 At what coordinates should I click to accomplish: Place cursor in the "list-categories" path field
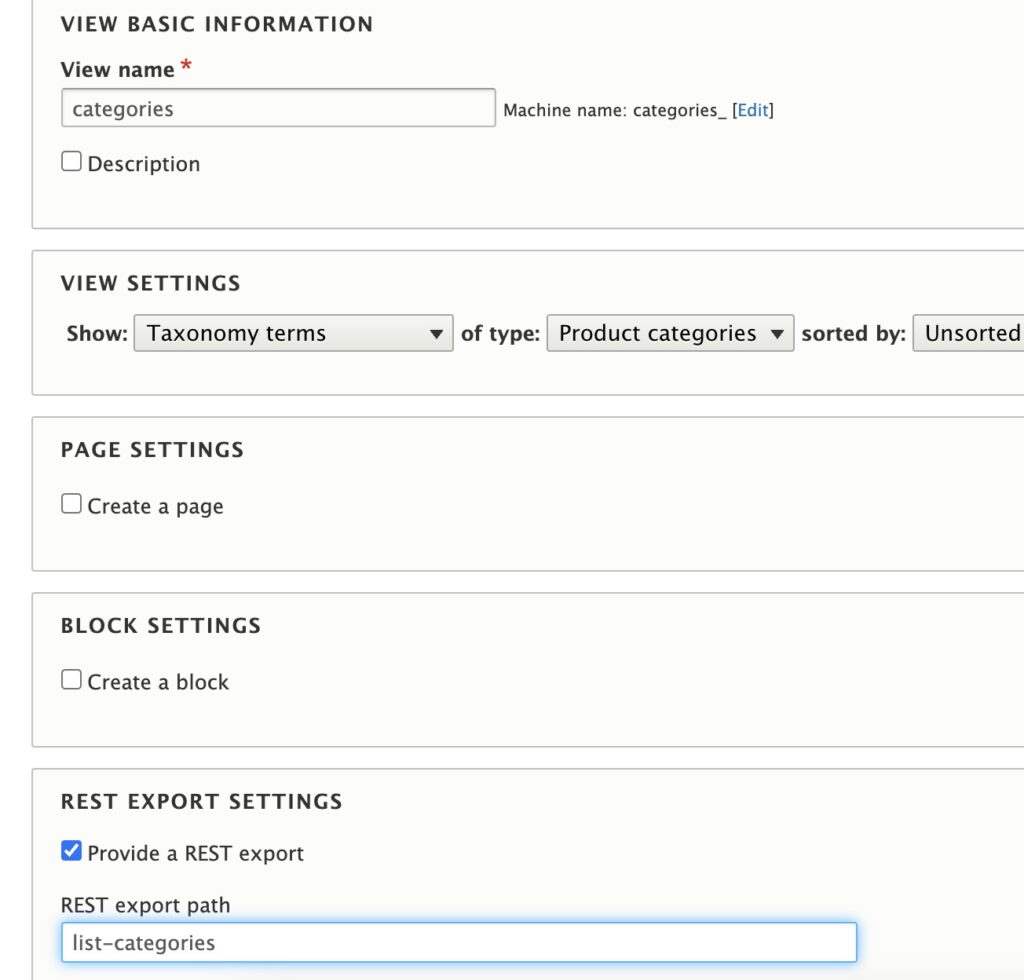tap(460, 942)
